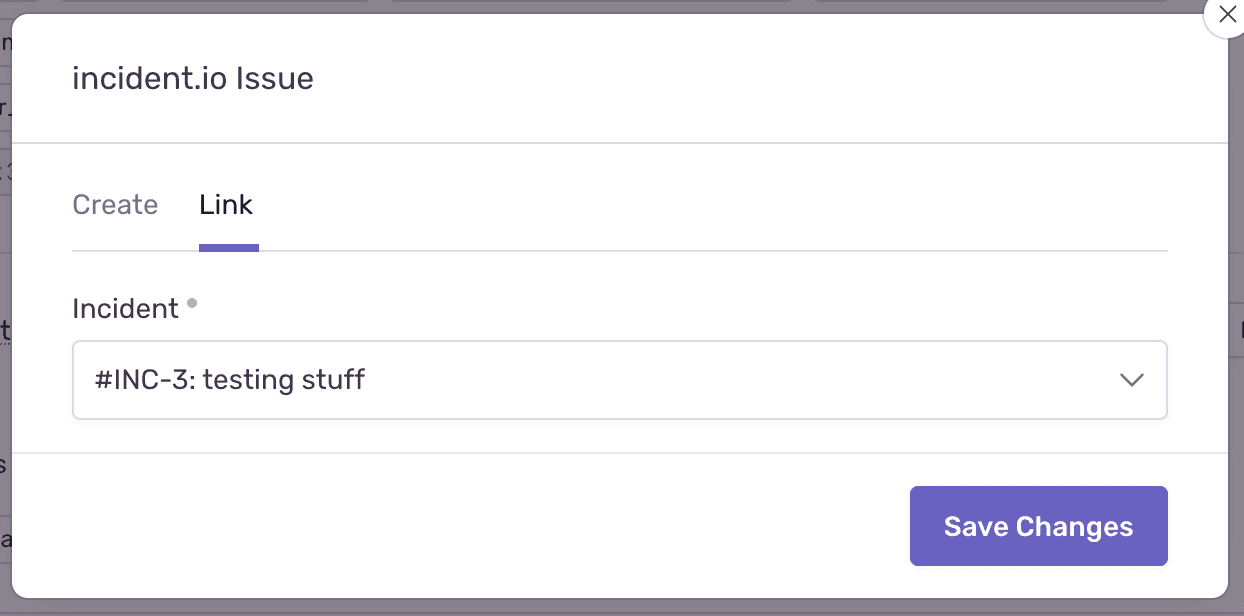Open the Incident combo box field
Image resolution: width=1244 pixels, height=616 pixels.
[619, 380]
